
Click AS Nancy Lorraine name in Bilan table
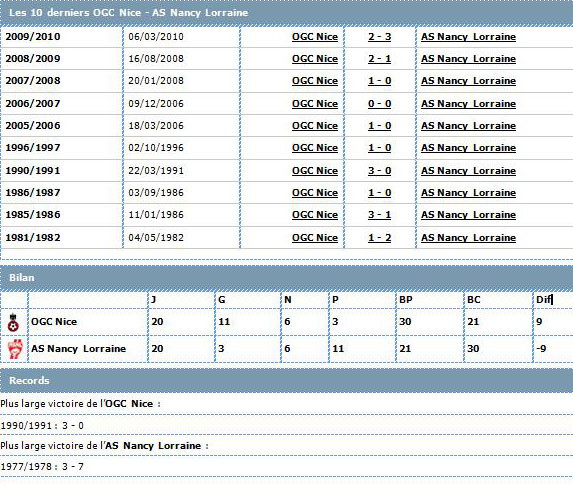pyautogui.click(x=78, y=348)
